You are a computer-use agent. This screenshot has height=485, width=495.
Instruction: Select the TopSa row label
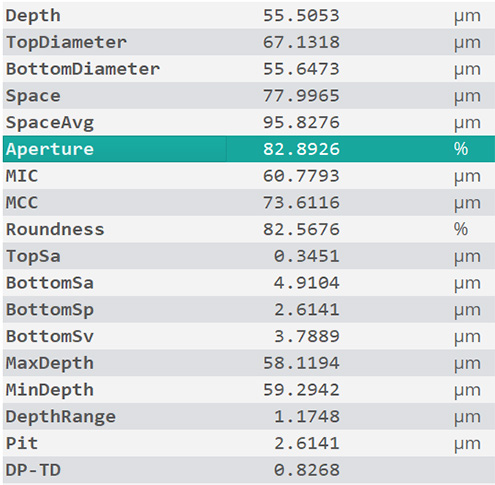click(x=33, y=257)
